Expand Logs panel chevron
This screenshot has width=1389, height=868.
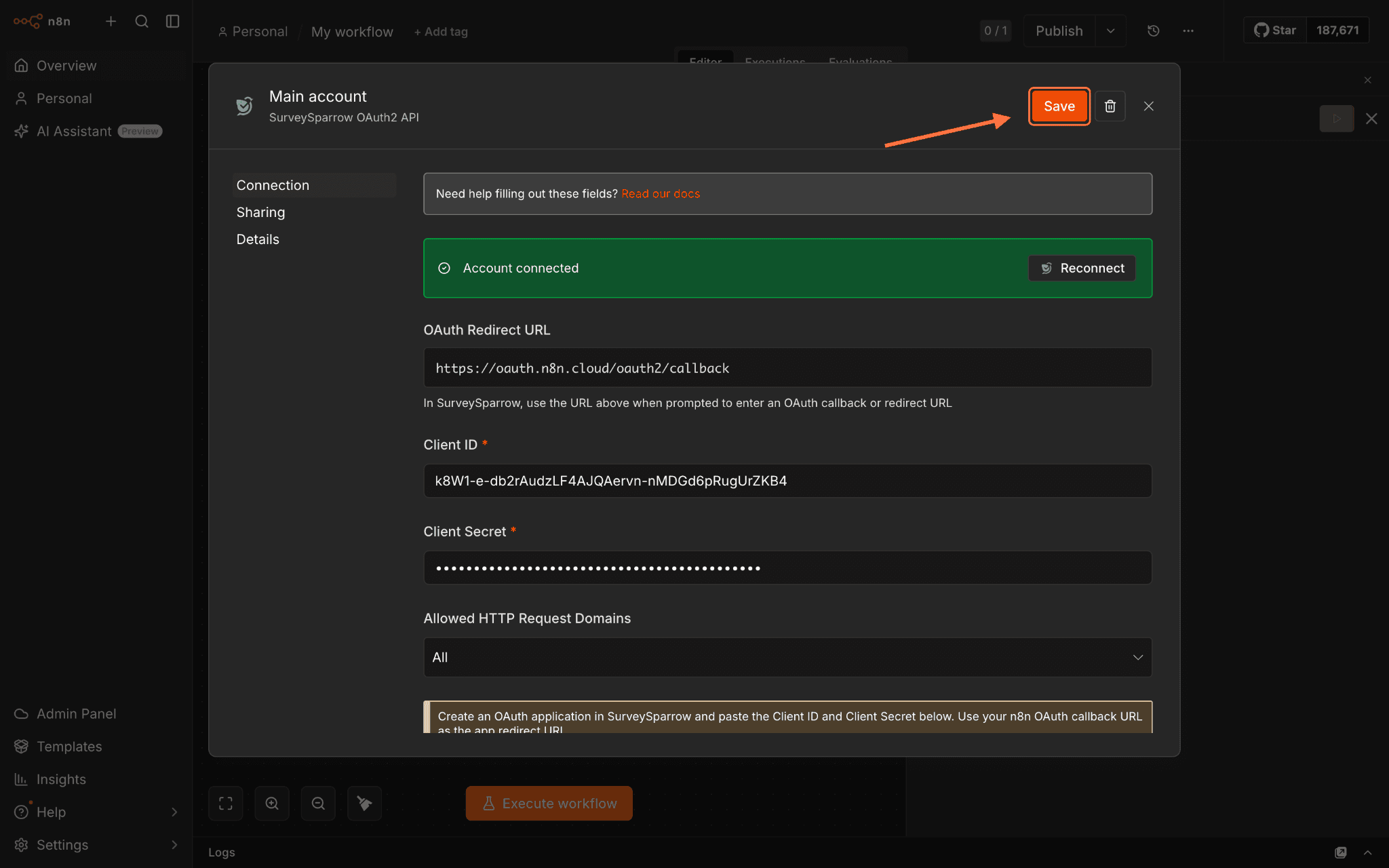(x=1368, y=852)
